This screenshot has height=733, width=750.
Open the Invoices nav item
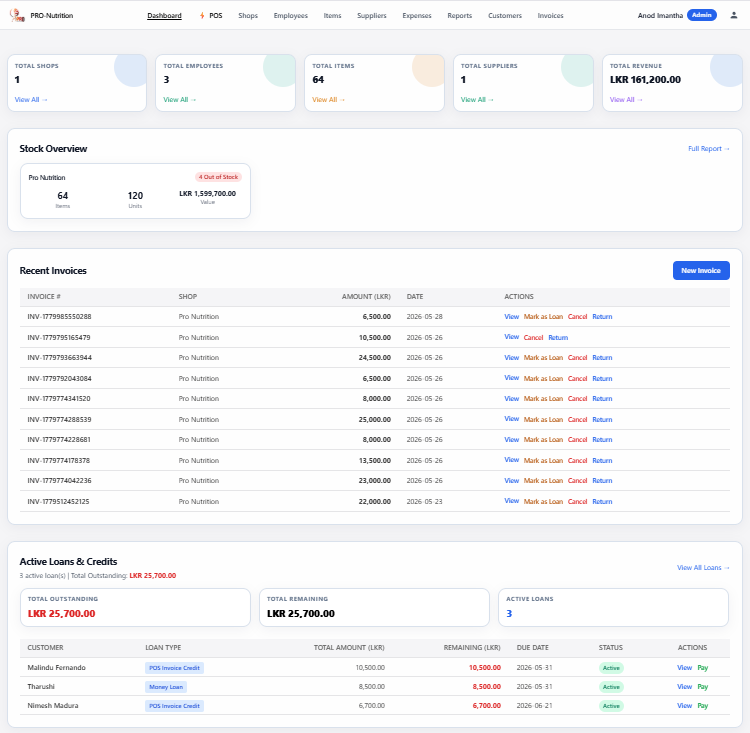point(550,15)
